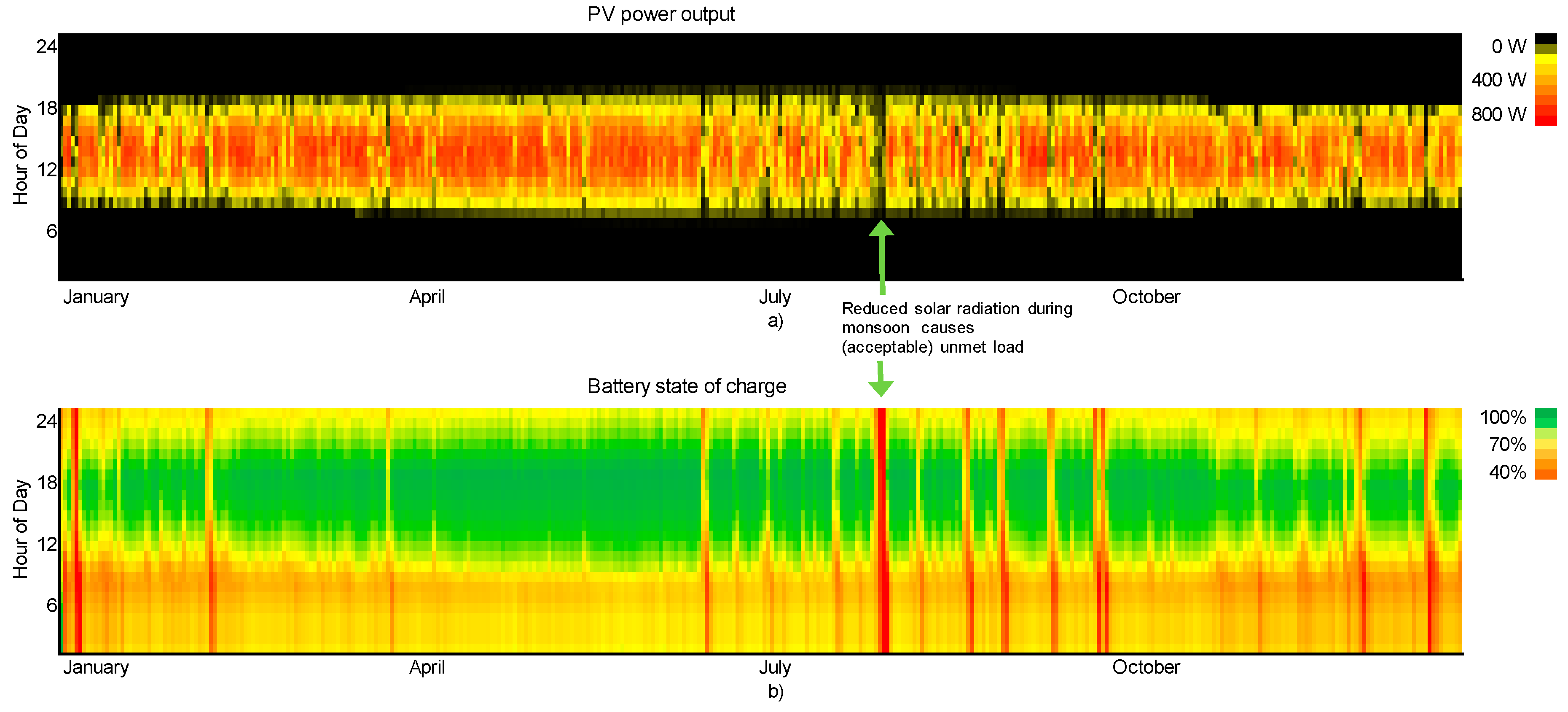The height and width of the screenshot is (712, 1568).
Task: Click the 'b)' subfigure label
Action: [776, 692]
